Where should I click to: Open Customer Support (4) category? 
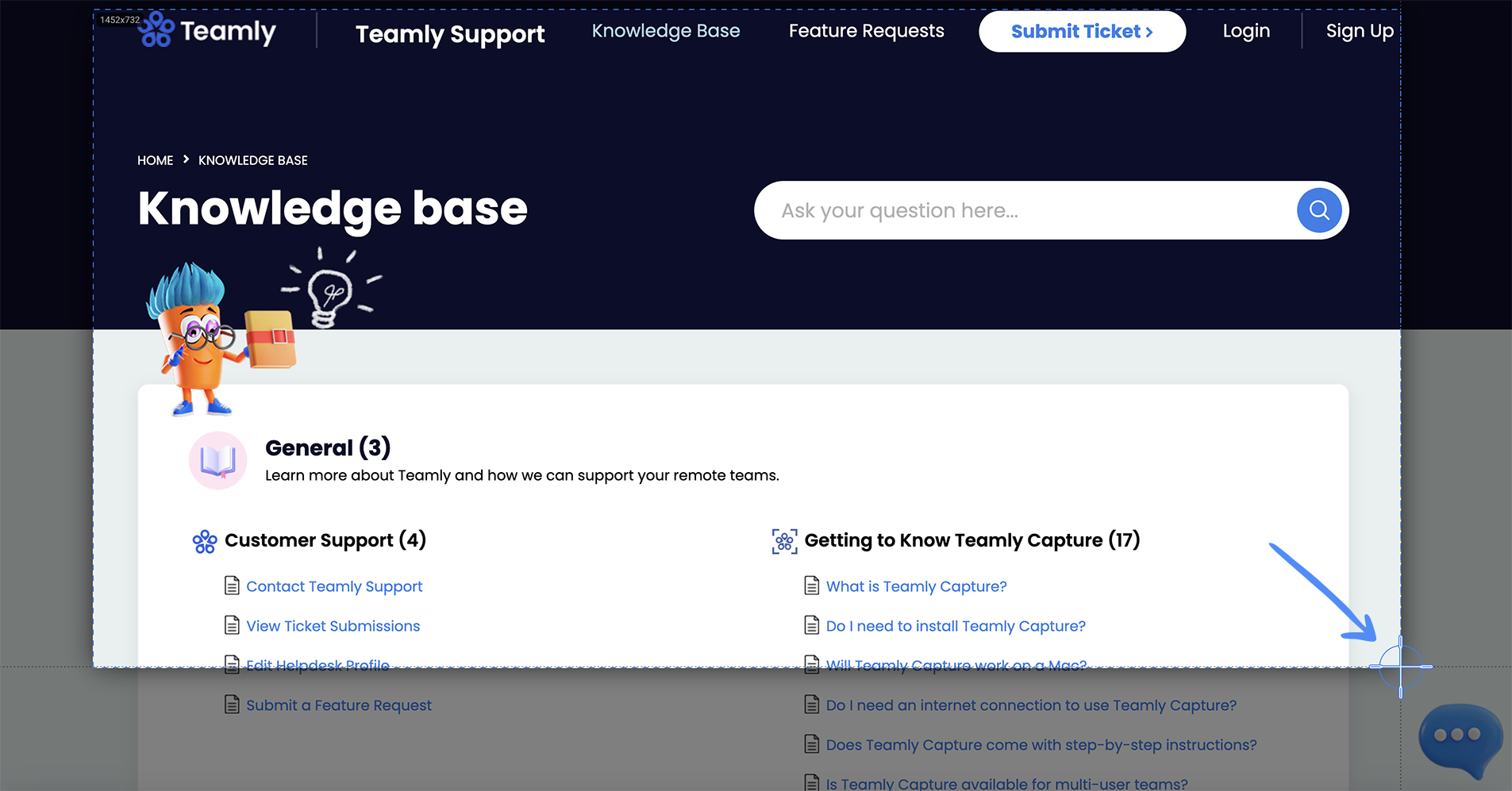point(325,540)
